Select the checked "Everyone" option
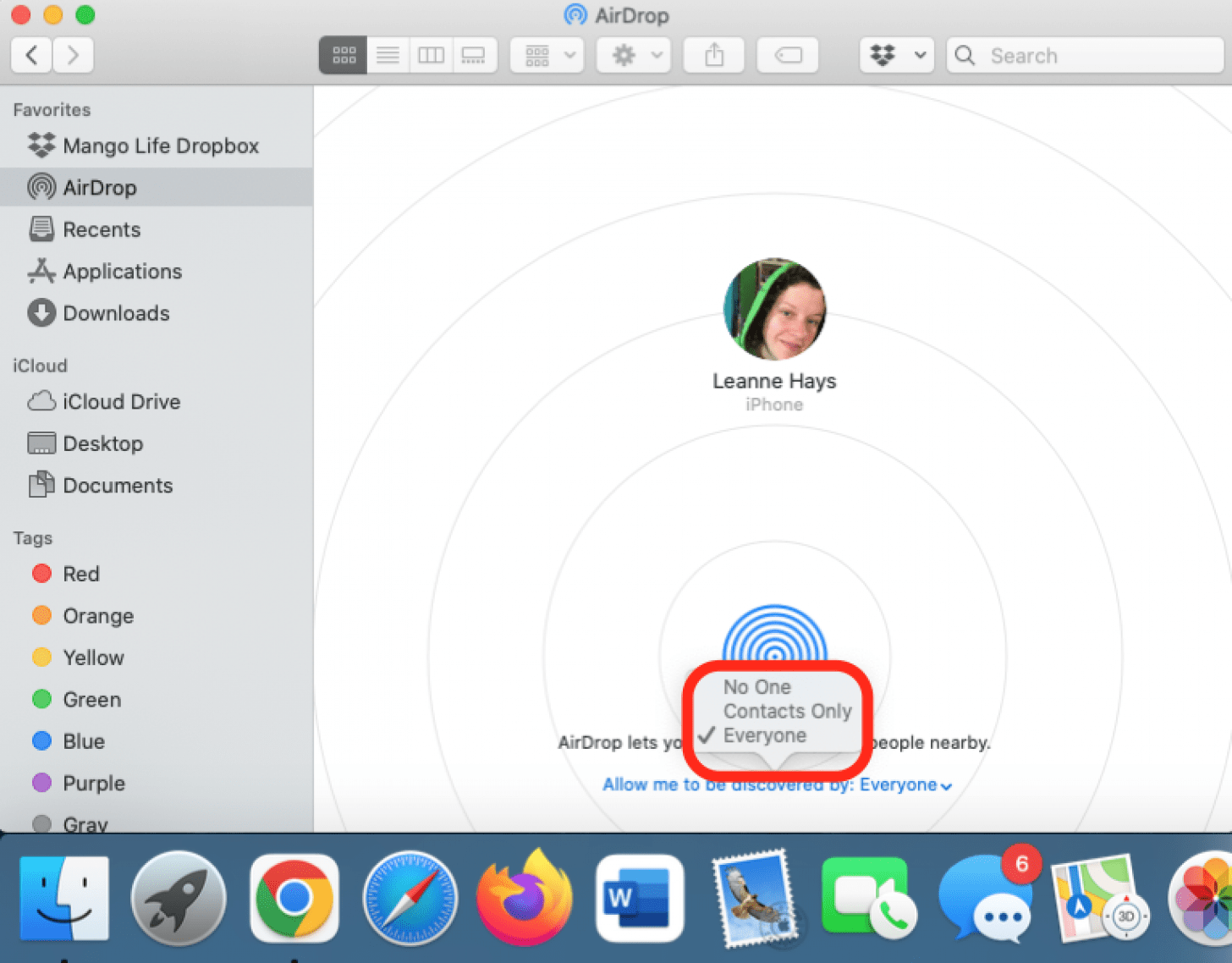 (x=764, y=736)
